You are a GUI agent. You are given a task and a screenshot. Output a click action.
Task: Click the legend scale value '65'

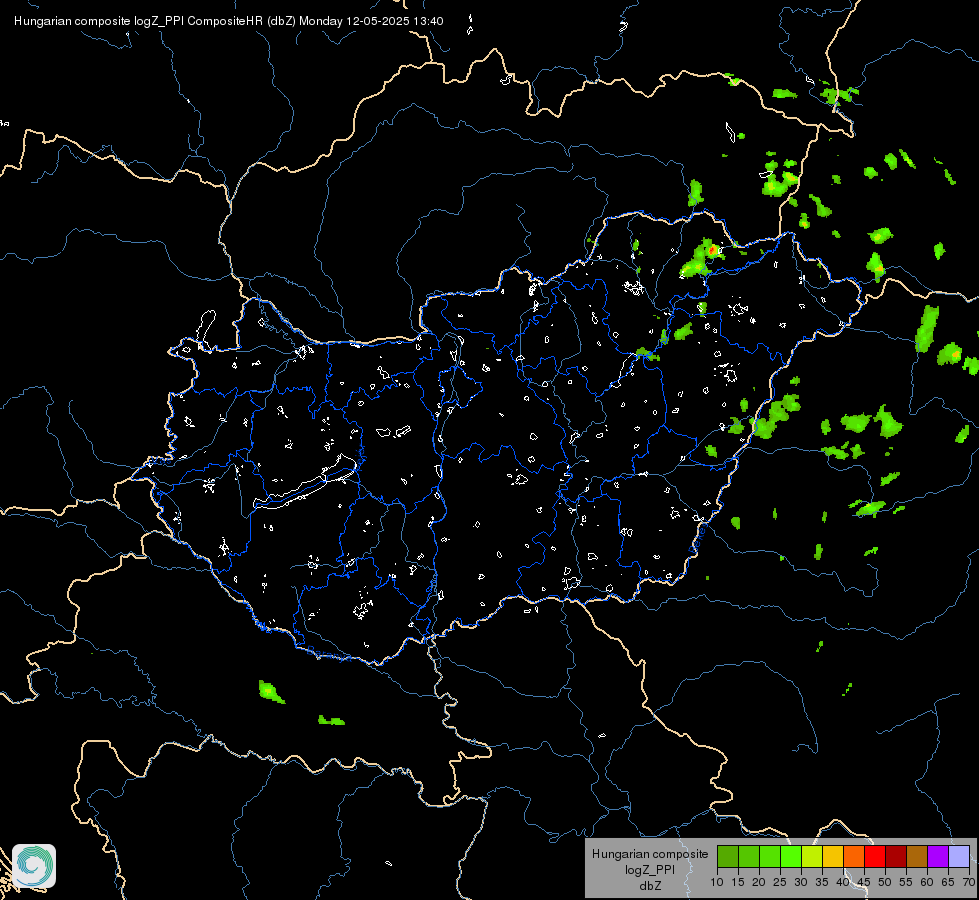(x=948, y=883)
